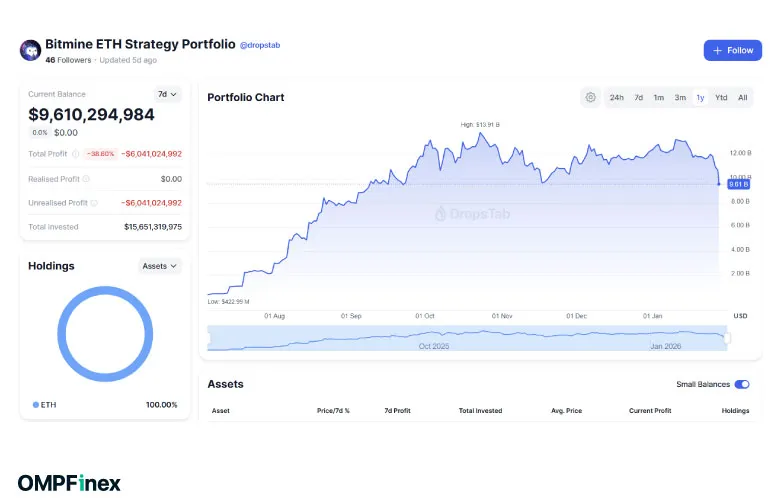Image resolution: width=780 pixels, height=503 pixels.
Task: Show the All time chart range
Action: coord(742,97)
